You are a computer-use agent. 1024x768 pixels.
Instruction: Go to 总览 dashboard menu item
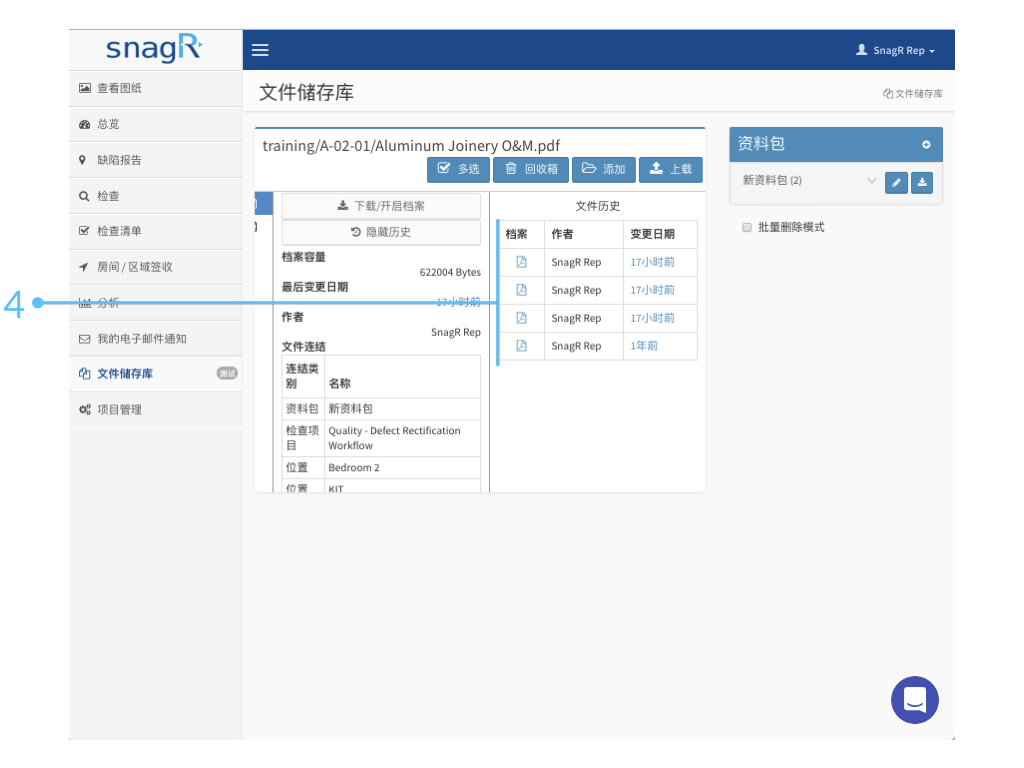(155, 124)
